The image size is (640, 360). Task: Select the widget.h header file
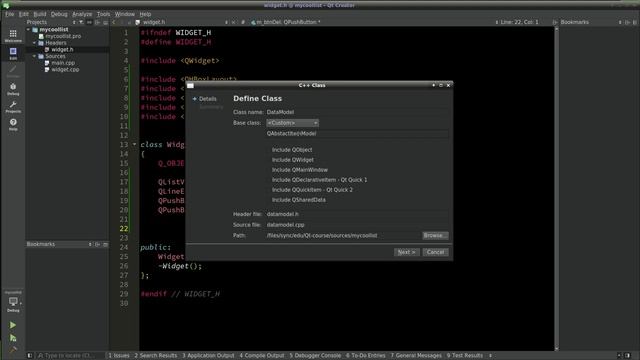click(x=62, y=49)
